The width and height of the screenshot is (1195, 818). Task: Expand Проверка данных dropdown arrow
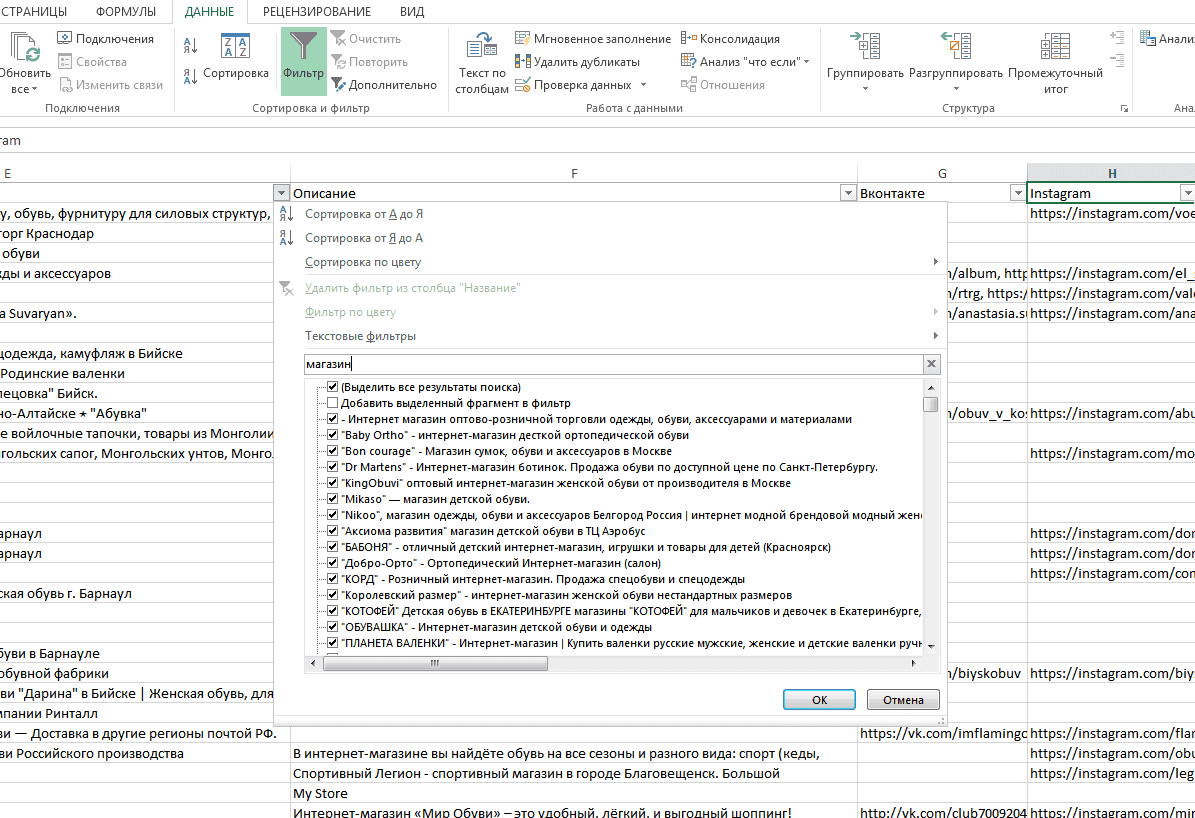(643, 85)
